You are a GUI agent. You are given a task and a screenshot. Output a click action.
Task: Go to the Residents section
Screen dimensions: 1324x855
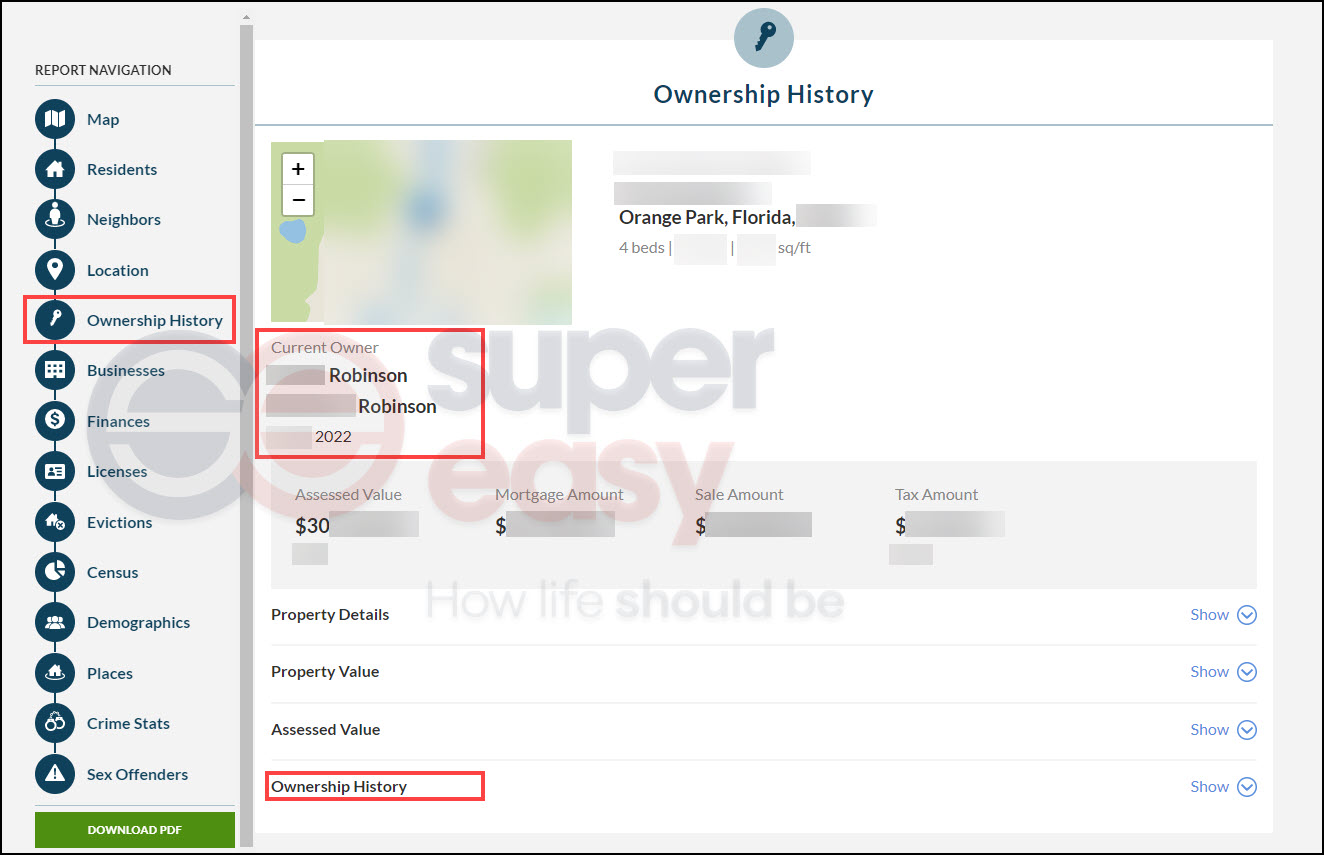(122, 169)
